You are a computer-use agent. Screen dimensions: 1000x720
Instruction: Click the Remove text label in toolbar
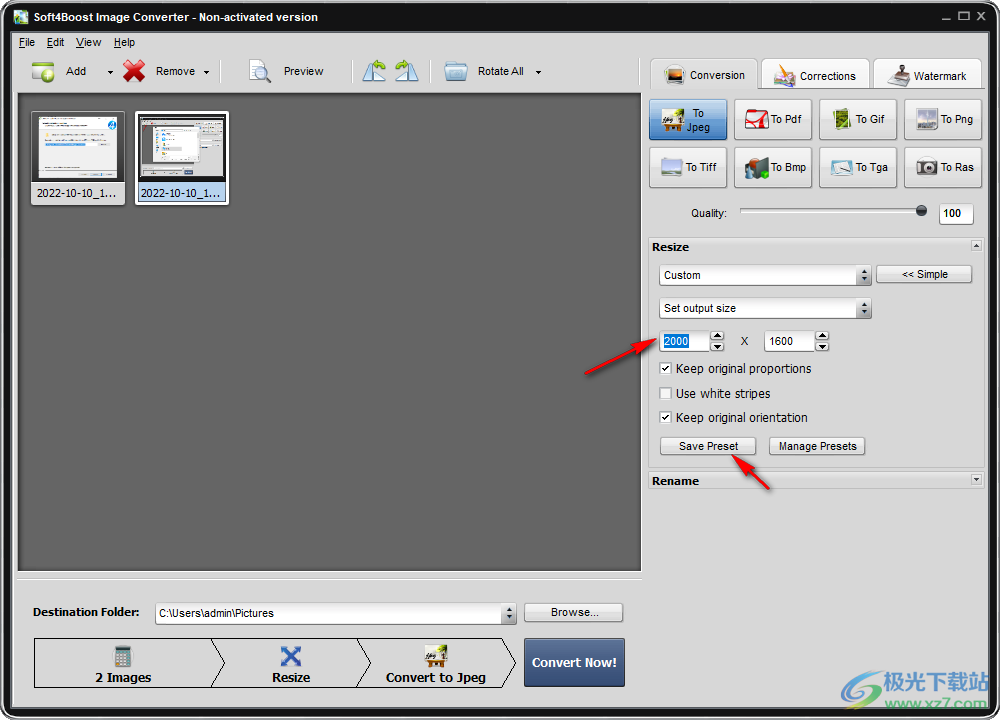click(x=175, y=71)
